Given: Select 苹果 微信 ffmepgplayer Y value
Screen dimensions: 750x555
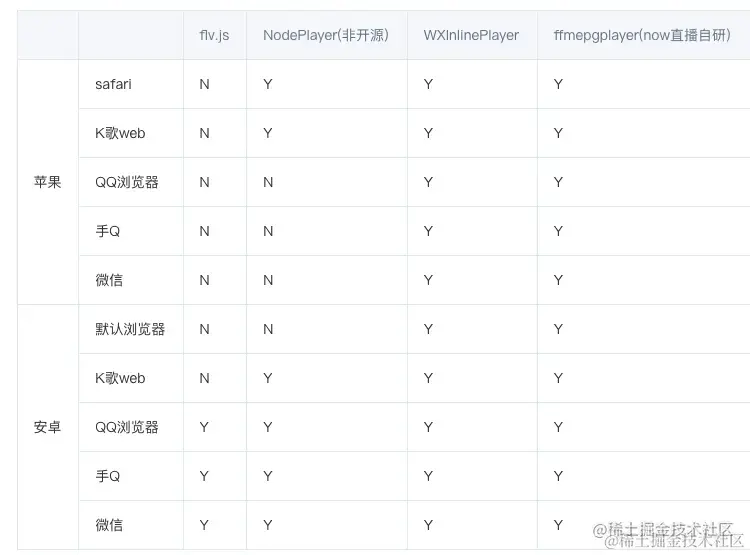Looking at the screenshot, I should (558, 280).
